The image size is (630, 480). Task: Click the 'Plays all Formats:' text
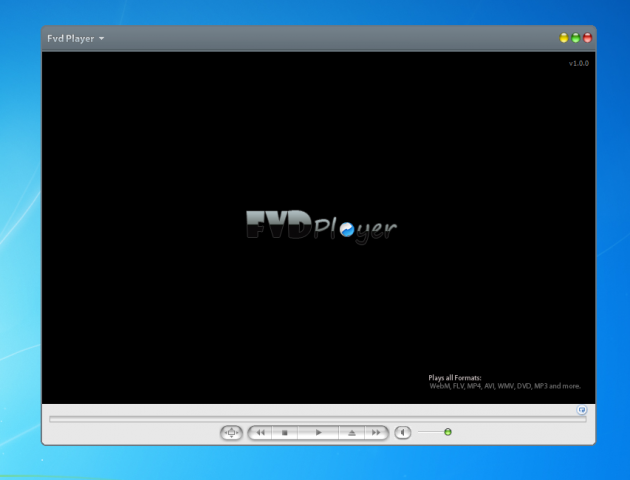point(455,378)
